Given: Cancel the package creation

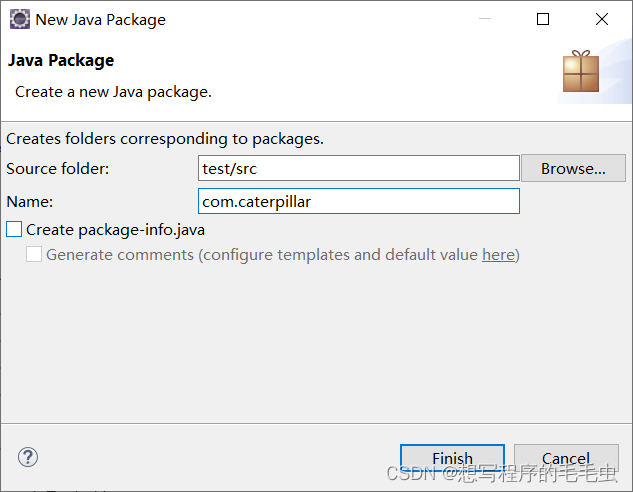Looking at the screenshot, I should (566, 459).
